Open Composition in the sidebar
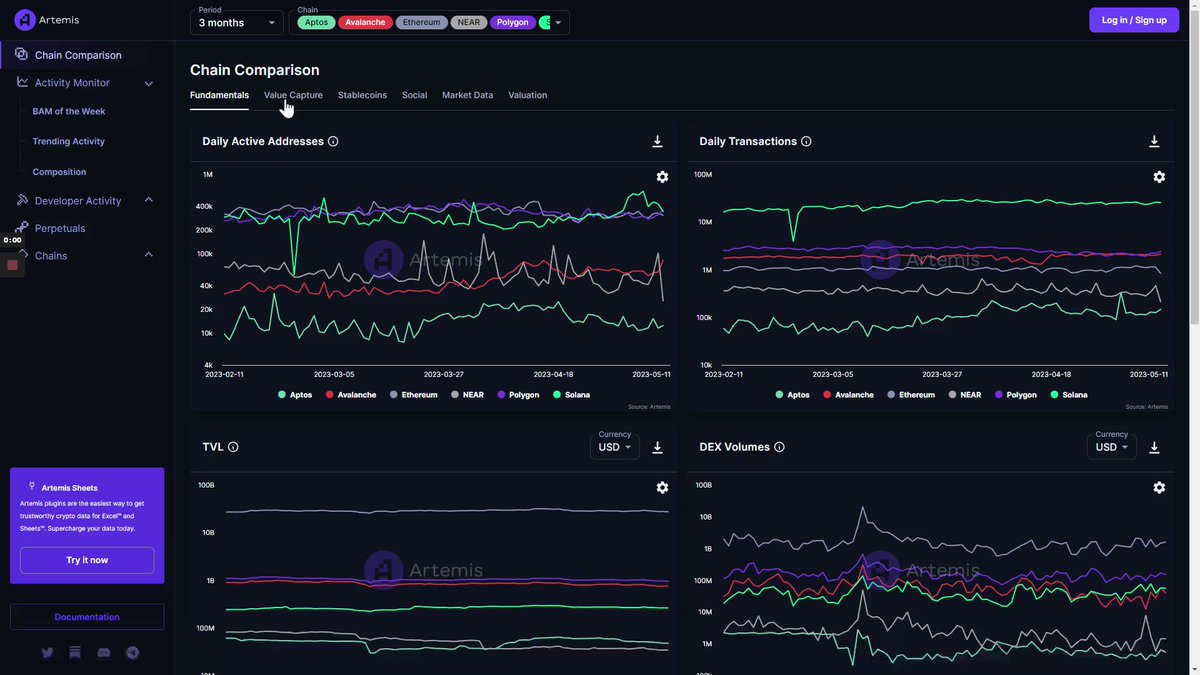 point(59,172)
